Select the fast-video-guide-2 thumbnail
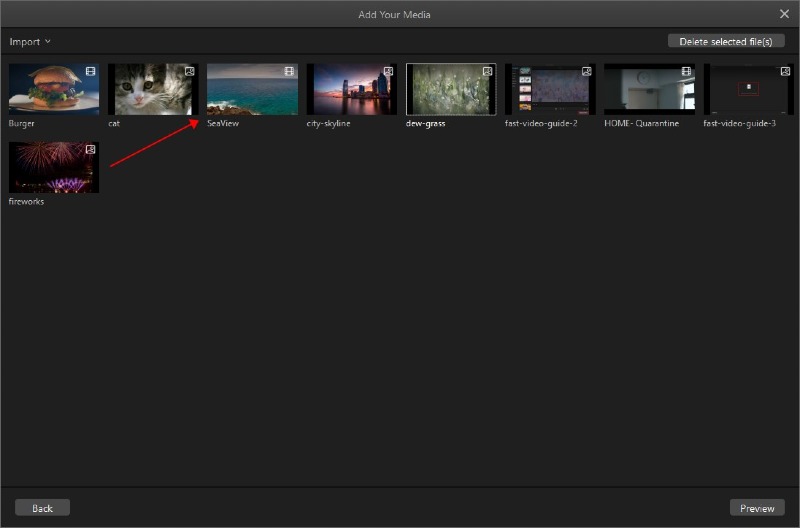The width and height of the screenshot is (800, 528). tap(550, 89)
